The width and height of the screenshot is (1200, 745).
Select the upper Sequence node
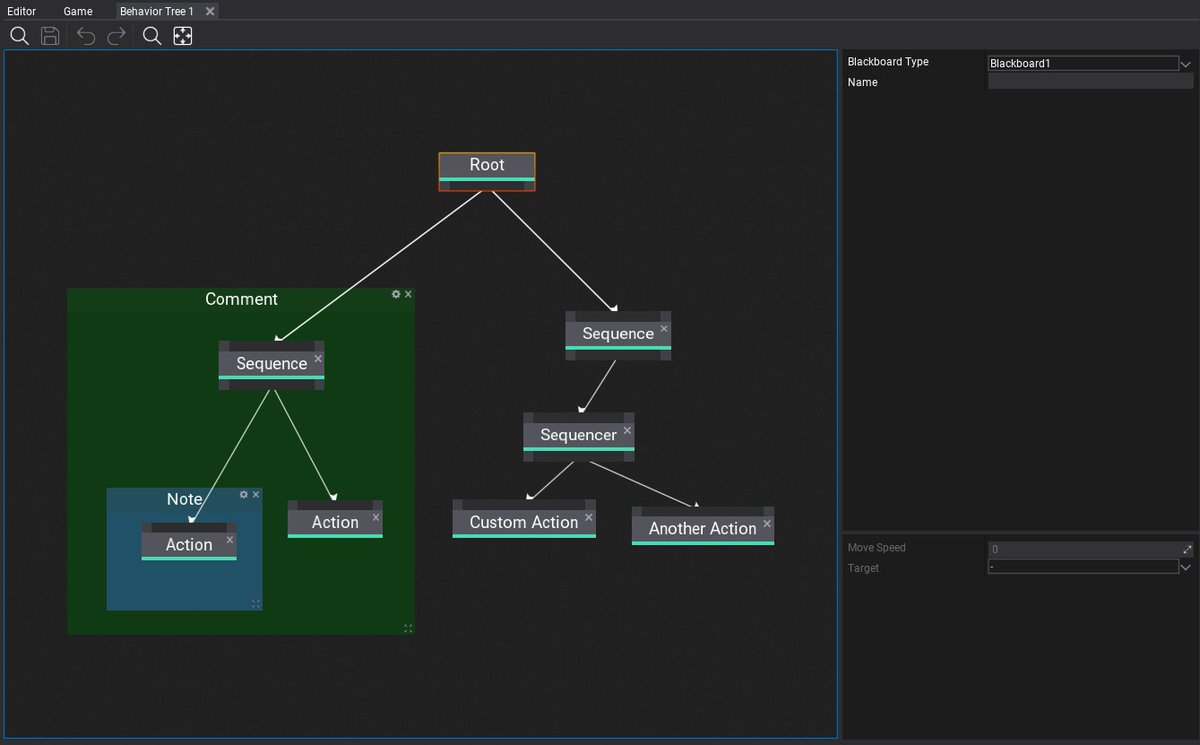tap(617, 333)
